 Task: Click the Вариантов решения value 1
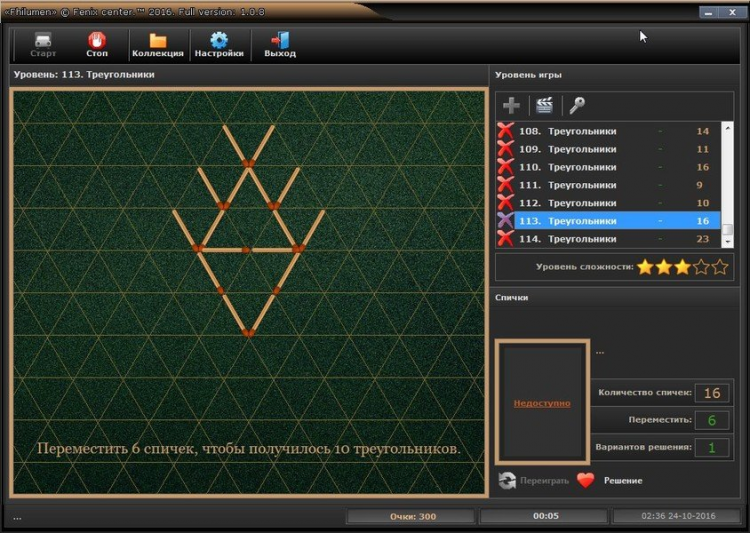click(712, 448)
